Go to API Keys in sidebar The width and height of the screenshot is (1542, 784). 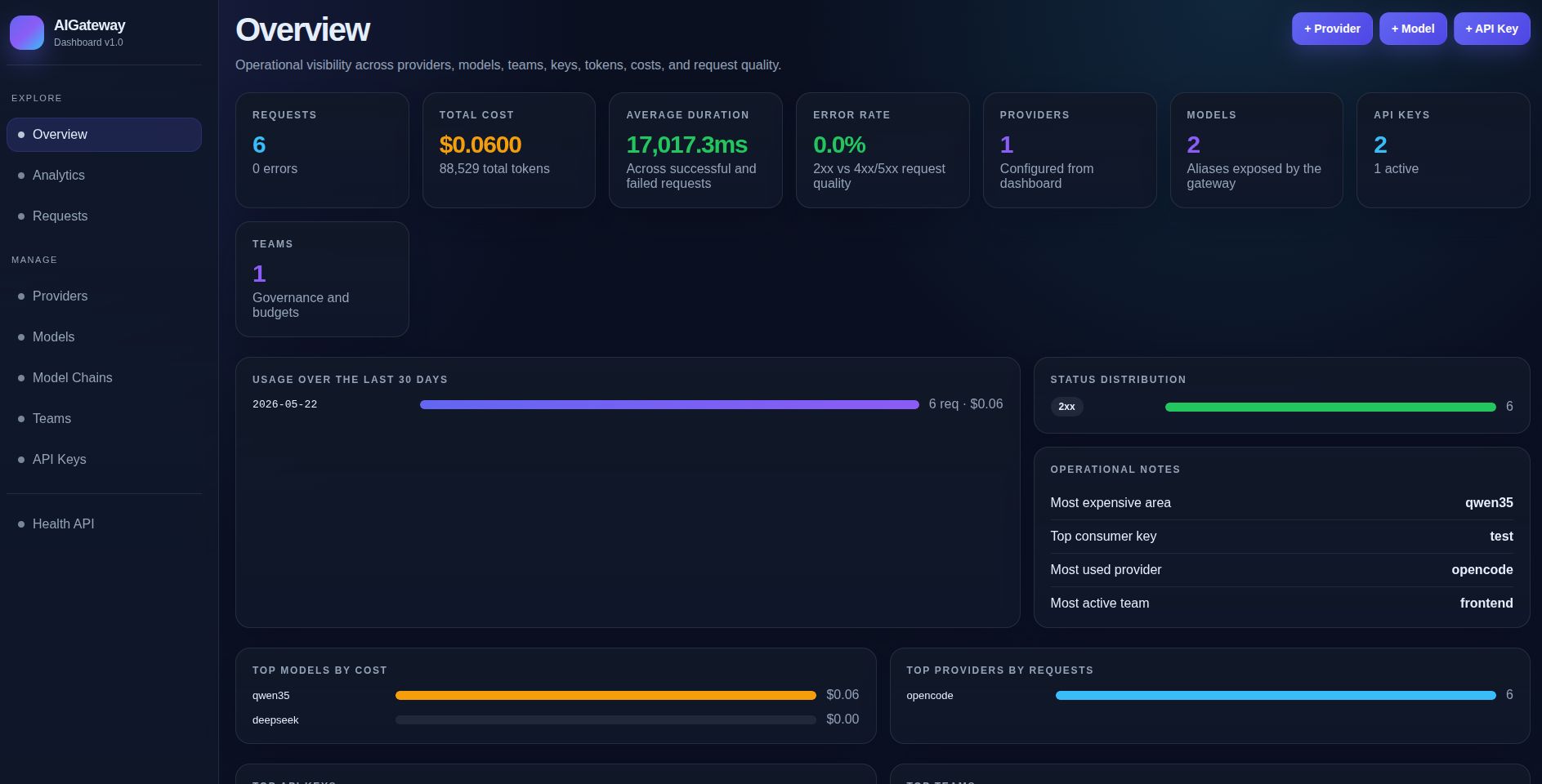104,460
